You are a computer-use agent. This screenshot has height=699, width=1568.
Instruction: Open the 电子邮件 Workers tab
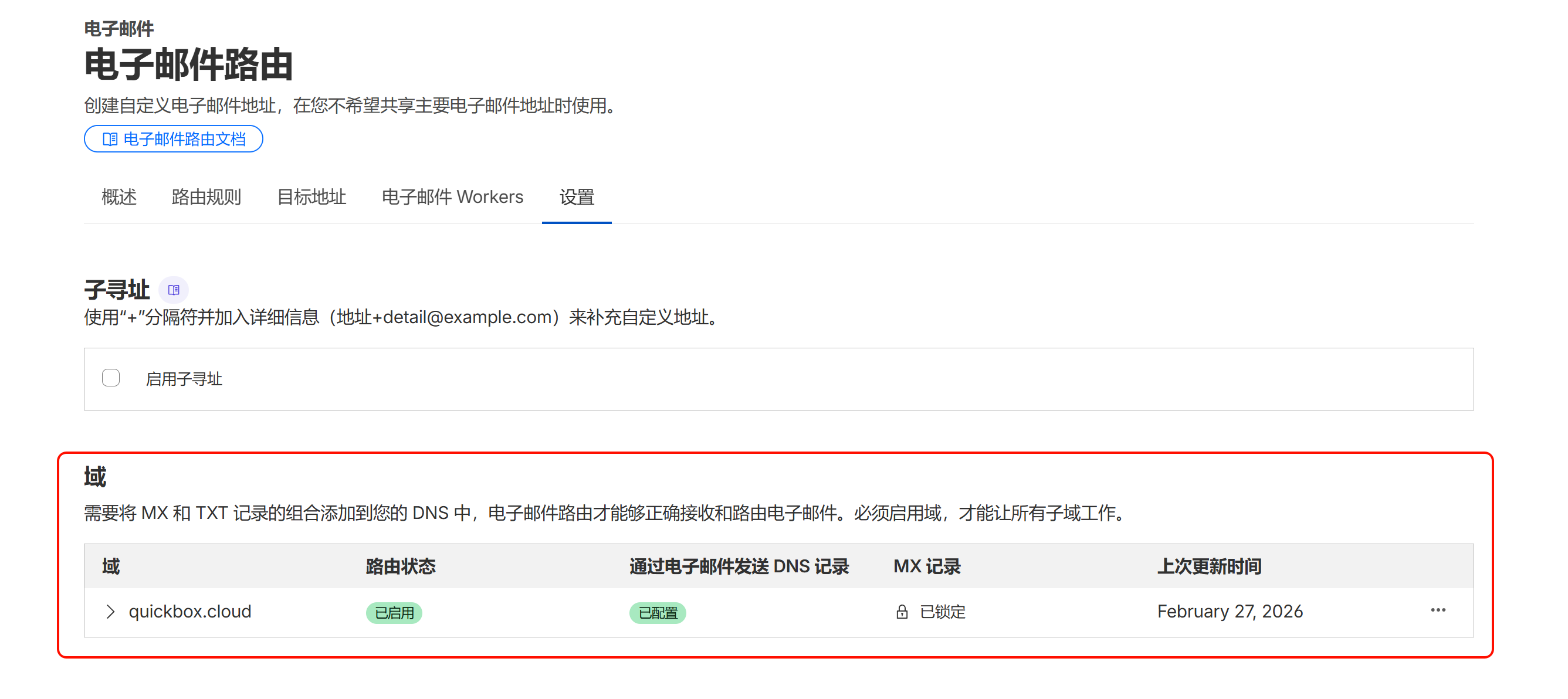452,197
